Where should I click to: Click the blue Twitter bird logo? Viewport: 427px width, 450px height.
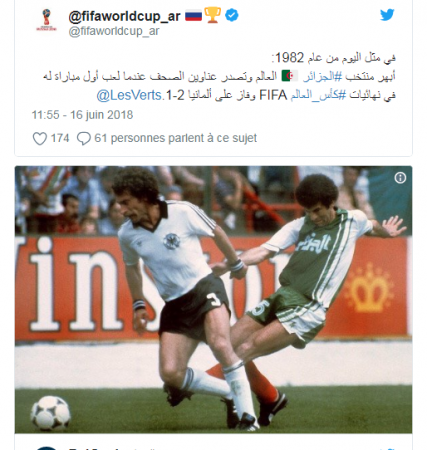click(x=387, y=15)
